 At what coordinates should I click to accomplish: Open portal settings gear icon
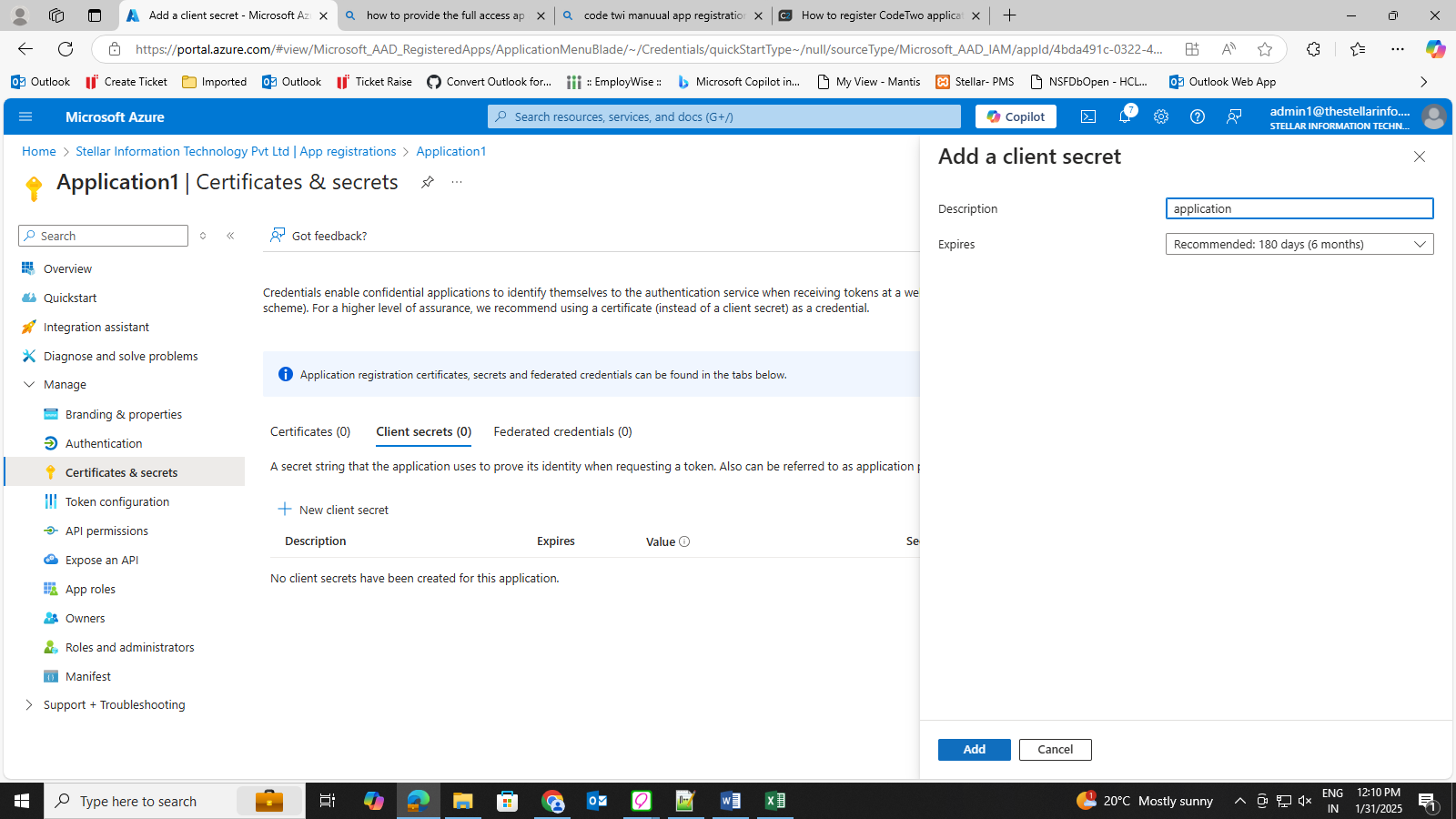pyautogui.click(x=1161, y=116)
